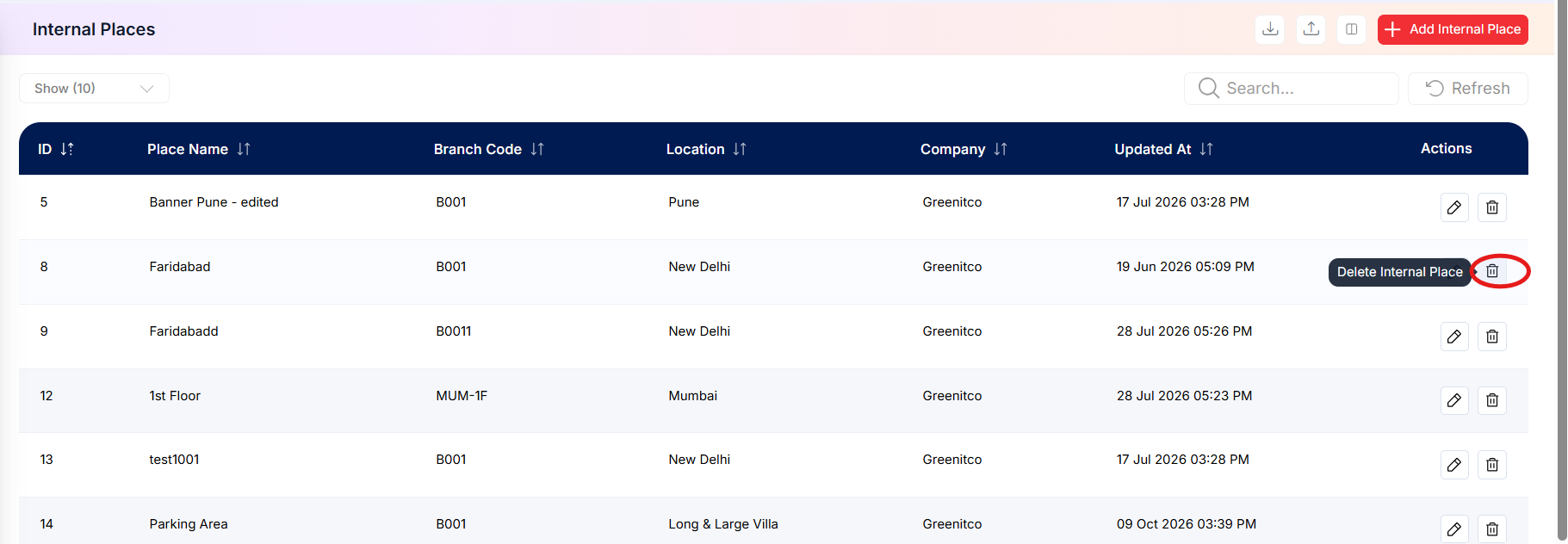Focus the Search input field

click(1292, 89)
